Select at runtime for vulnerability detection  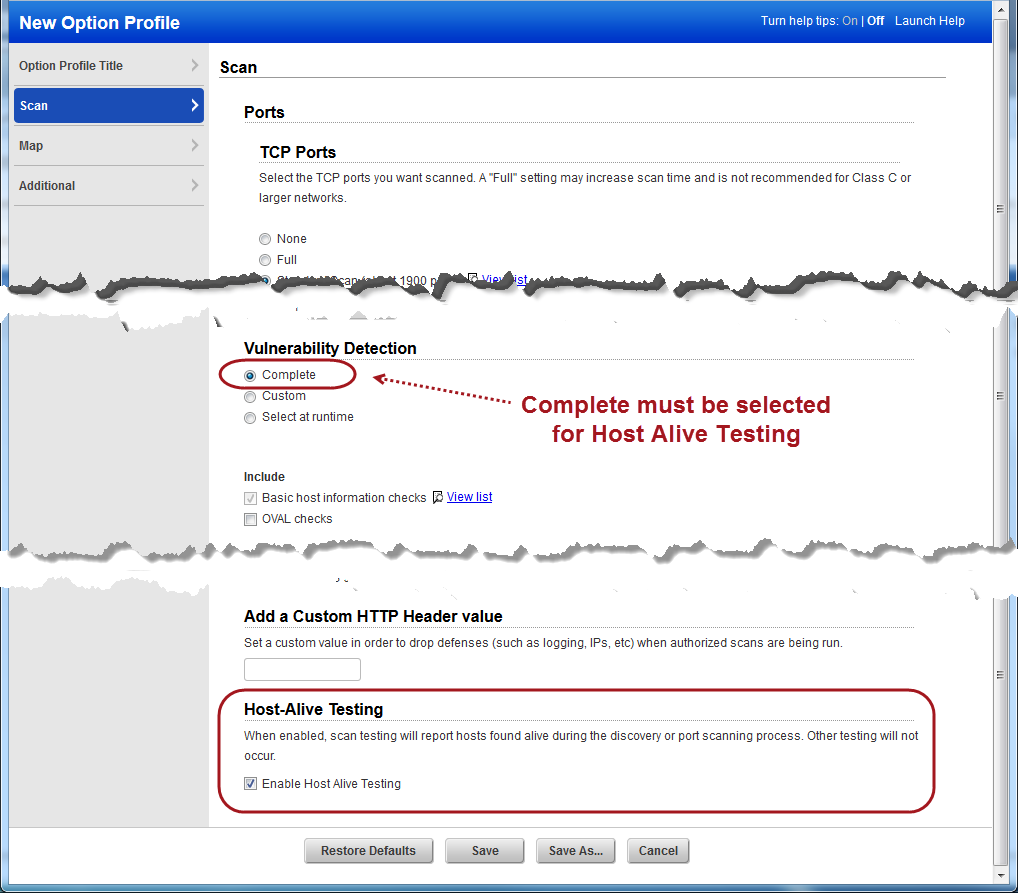pyautogui.click(x=249, y=417)
